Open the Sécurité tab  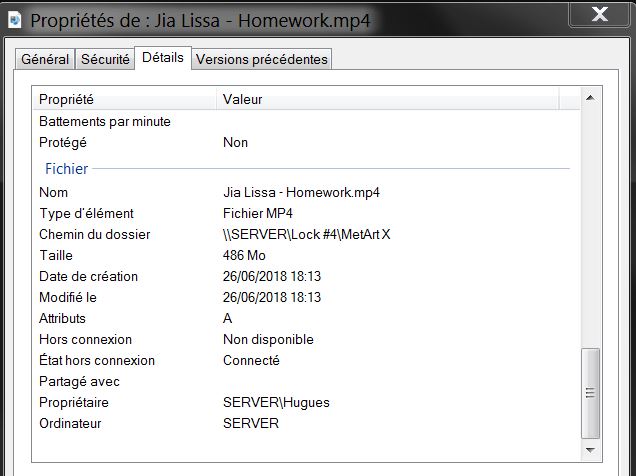[x=105, y=59]
